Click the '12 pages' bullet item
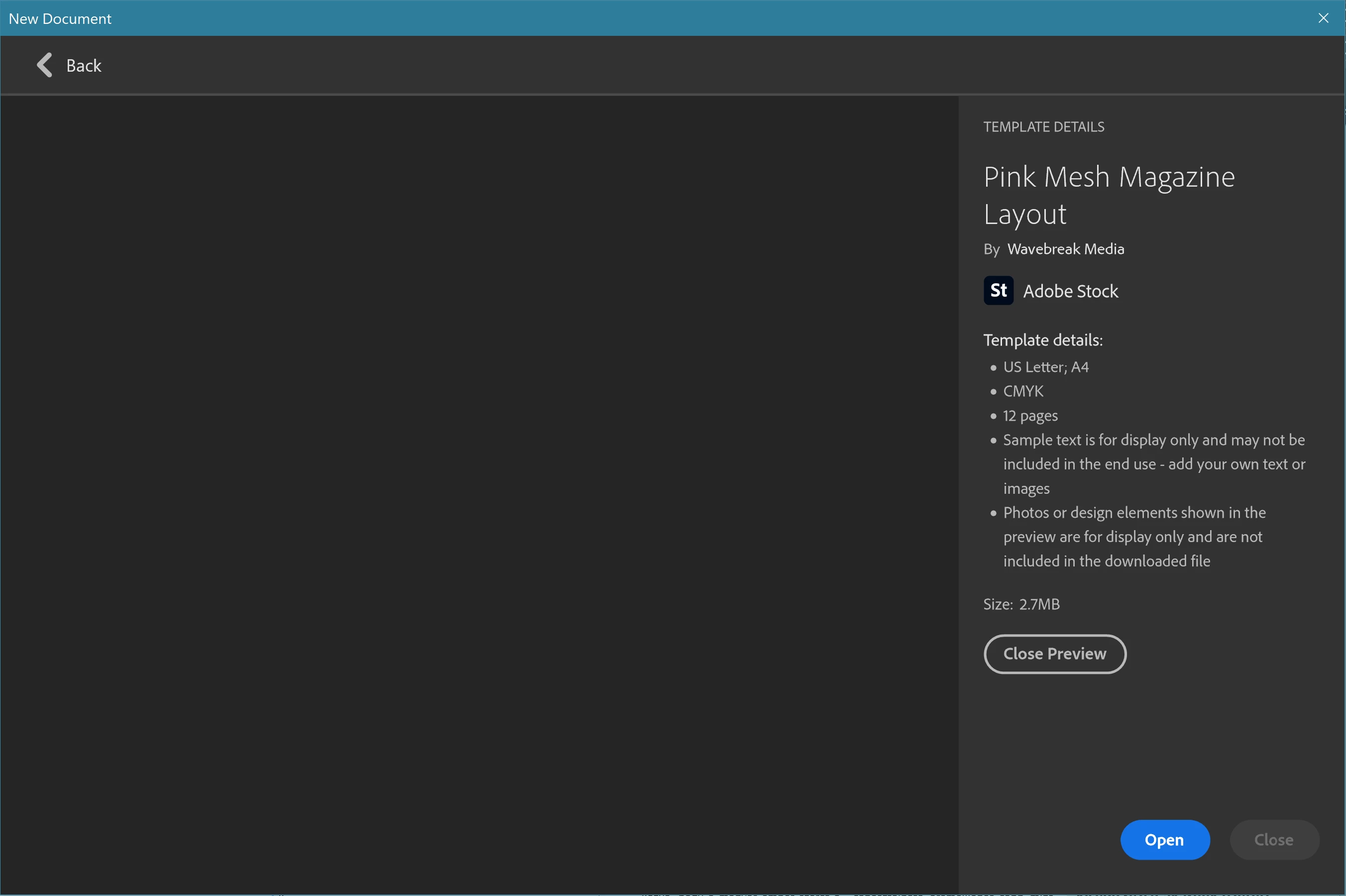The image size is (1346, 896). coord(1030,416)
